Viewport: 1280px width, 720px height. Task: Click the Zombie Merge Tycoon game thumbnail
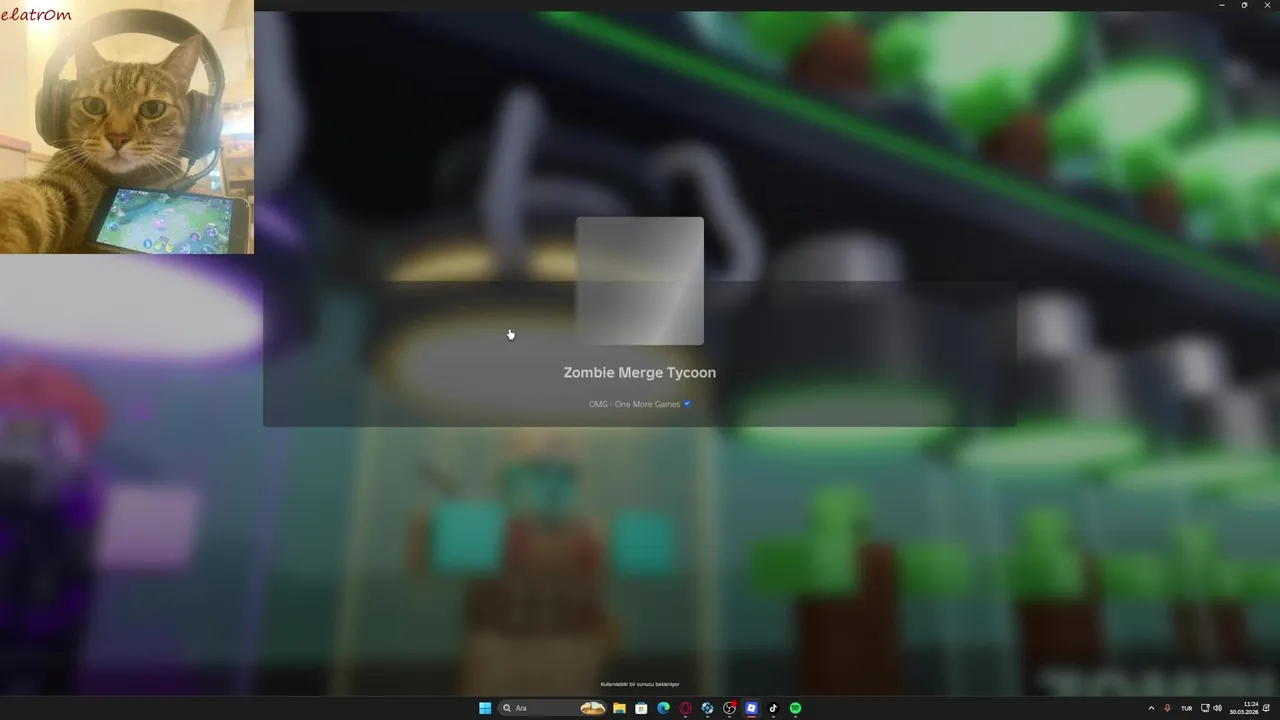[640, 281]
